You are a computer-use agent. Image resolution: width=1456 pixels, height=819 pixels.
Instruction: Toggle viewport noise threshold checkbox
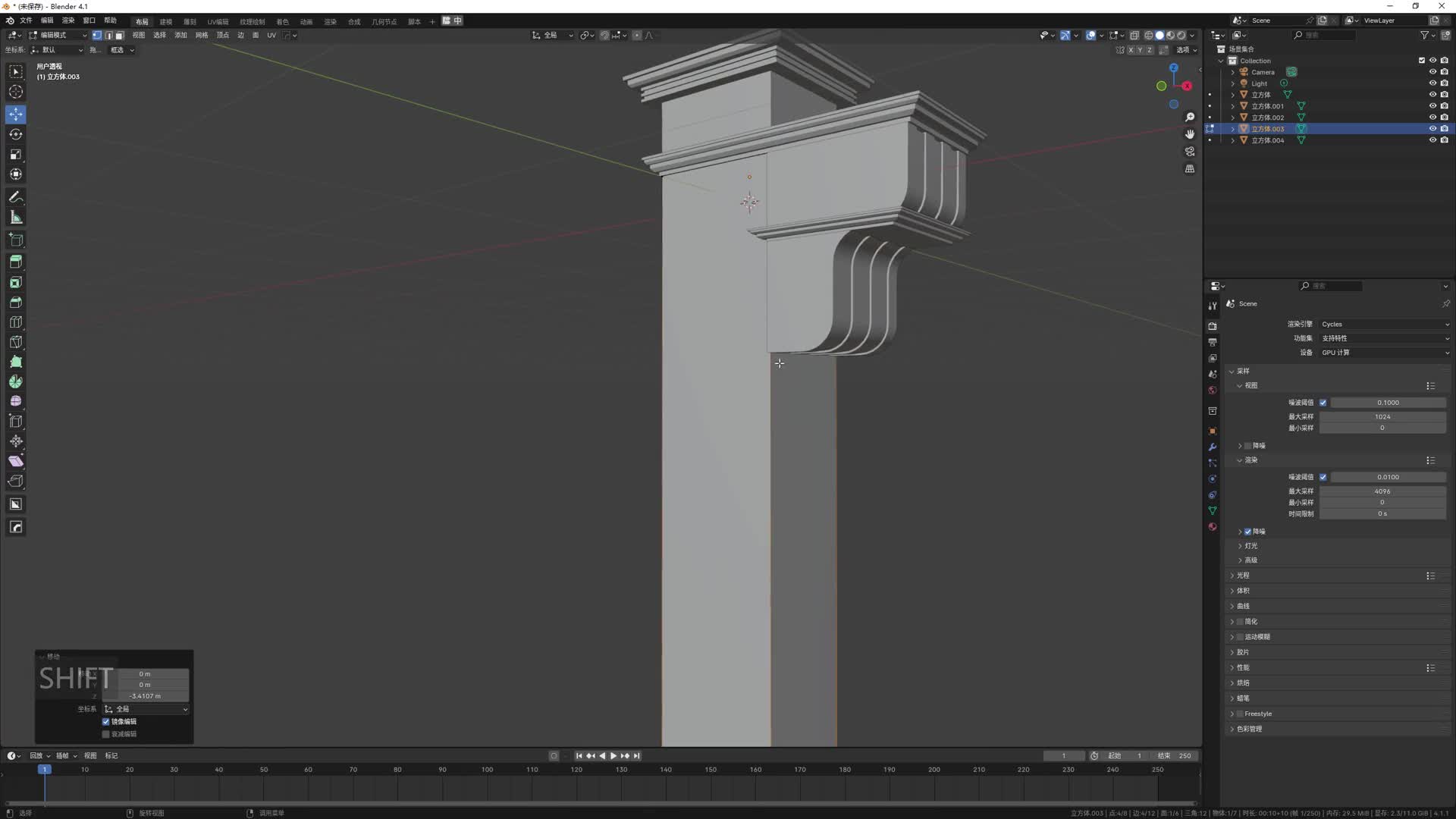pyautogui.click(x=1323, y=403)
